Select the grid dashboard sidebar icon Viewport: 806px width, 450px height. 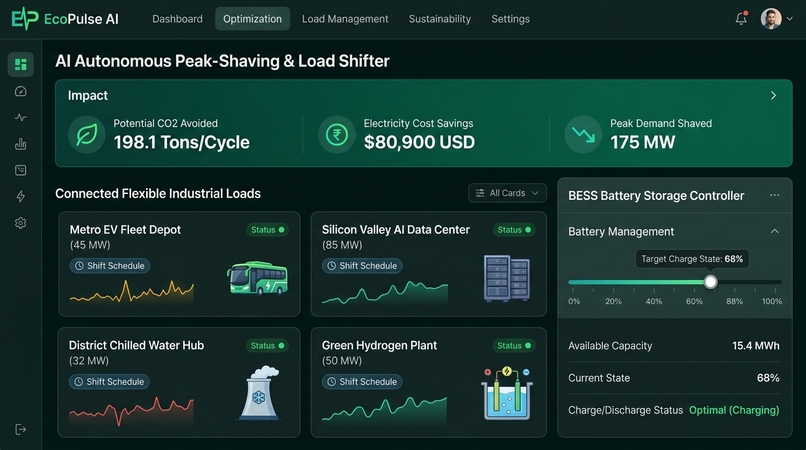click(21, 64)
